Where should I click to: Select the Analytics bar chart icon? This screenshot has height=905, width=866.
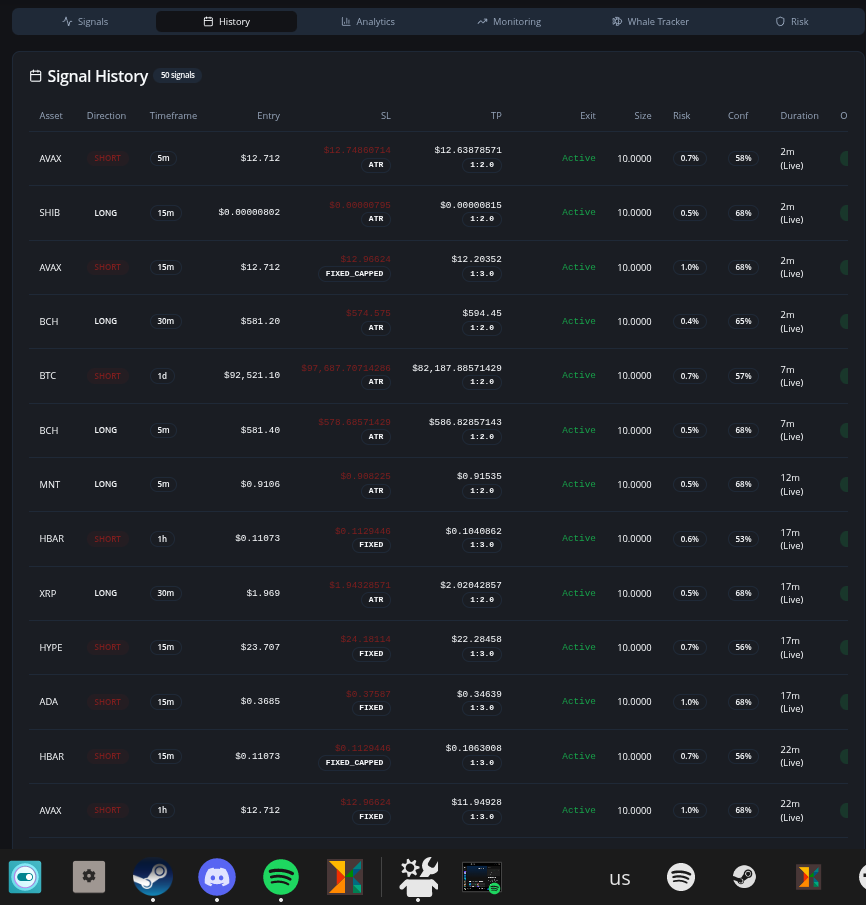tap(345, 21)
